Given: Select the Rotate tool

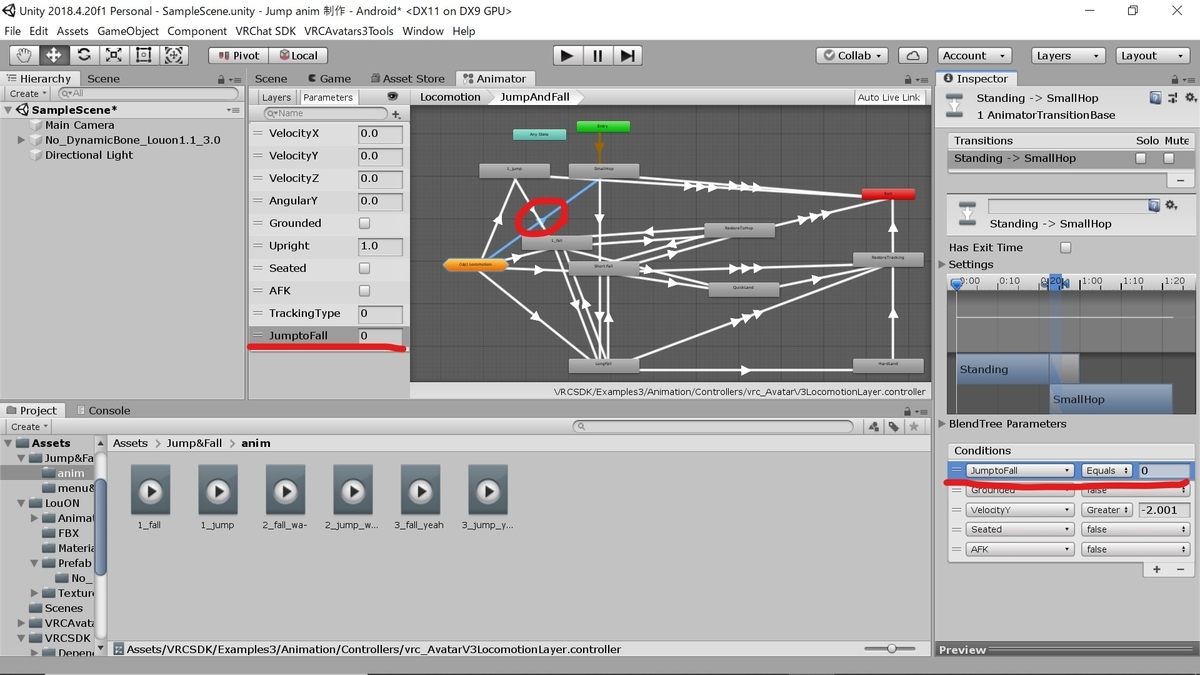Looking at the screenshot, I should click(84, 56).
